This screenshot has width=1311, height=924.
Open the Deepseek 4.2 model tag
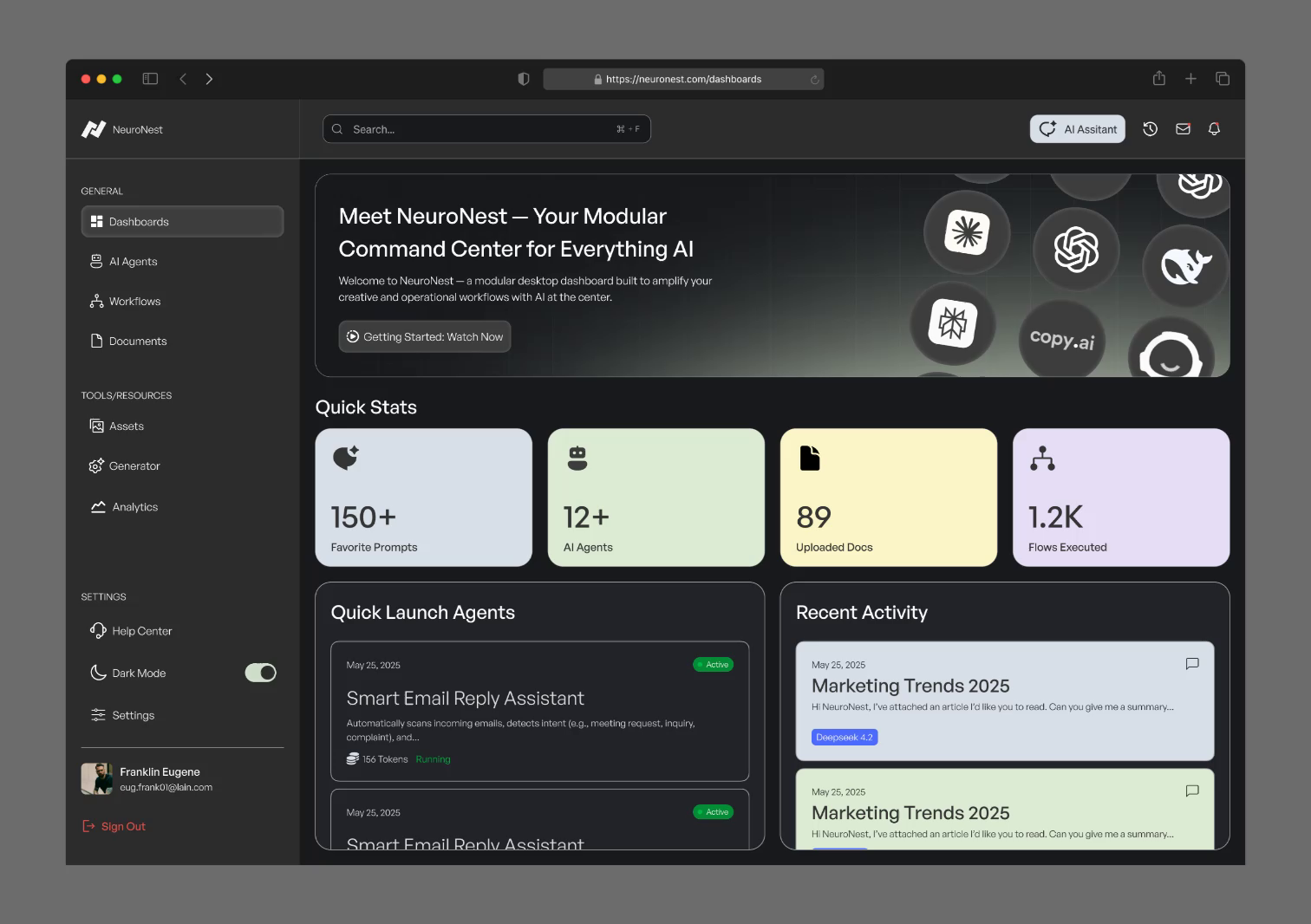(844, 737)
